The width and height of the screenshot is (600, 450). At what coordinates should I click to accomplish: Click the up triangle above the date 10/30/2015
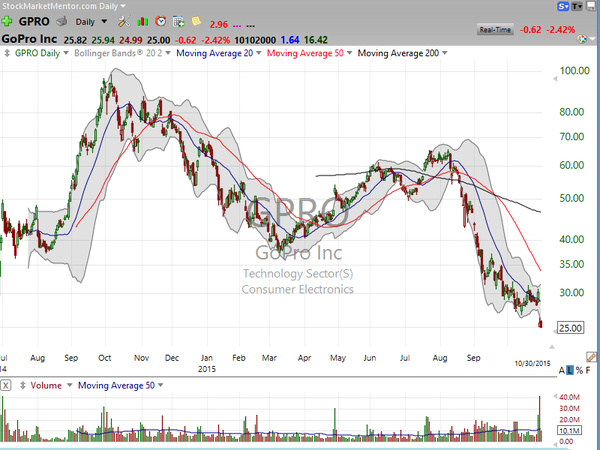point(552,347)
